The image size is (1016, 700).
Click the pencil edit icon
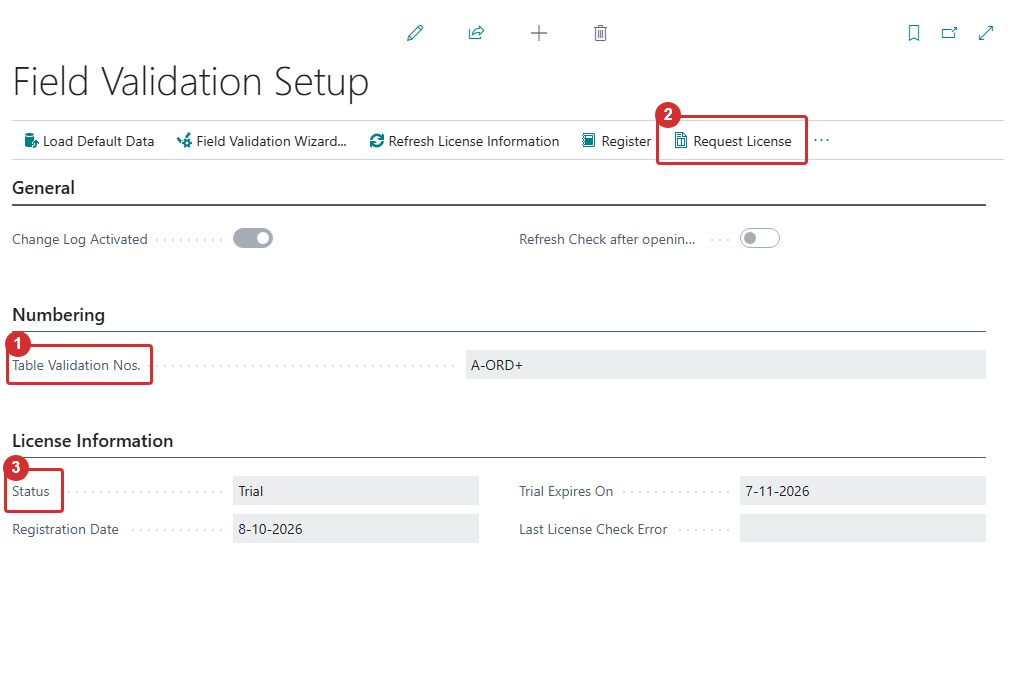click(x=415, y=33)
